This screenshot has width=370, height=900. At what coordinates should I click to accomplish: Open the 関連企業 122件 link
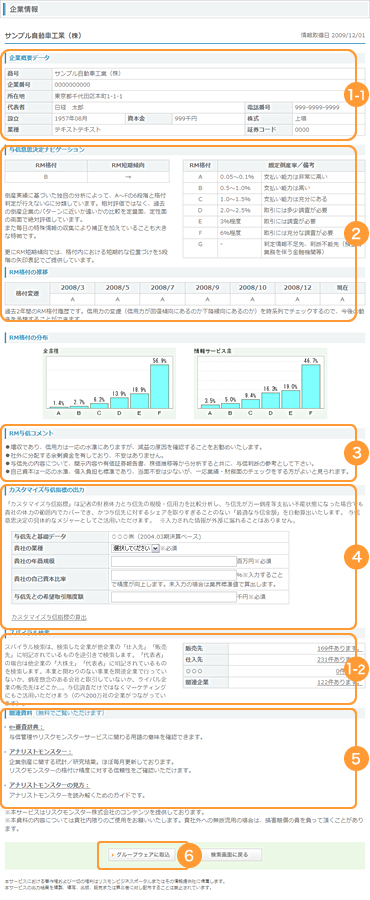pos(341,683)
